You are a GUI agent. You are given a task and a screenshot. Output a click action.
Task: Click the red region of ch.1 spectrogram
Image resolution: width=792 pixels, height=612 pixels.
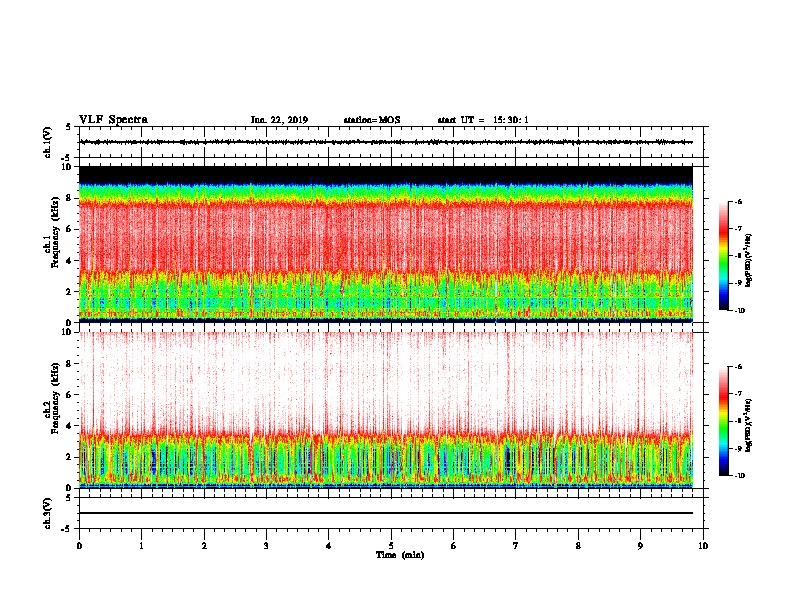tap(386, 237)
